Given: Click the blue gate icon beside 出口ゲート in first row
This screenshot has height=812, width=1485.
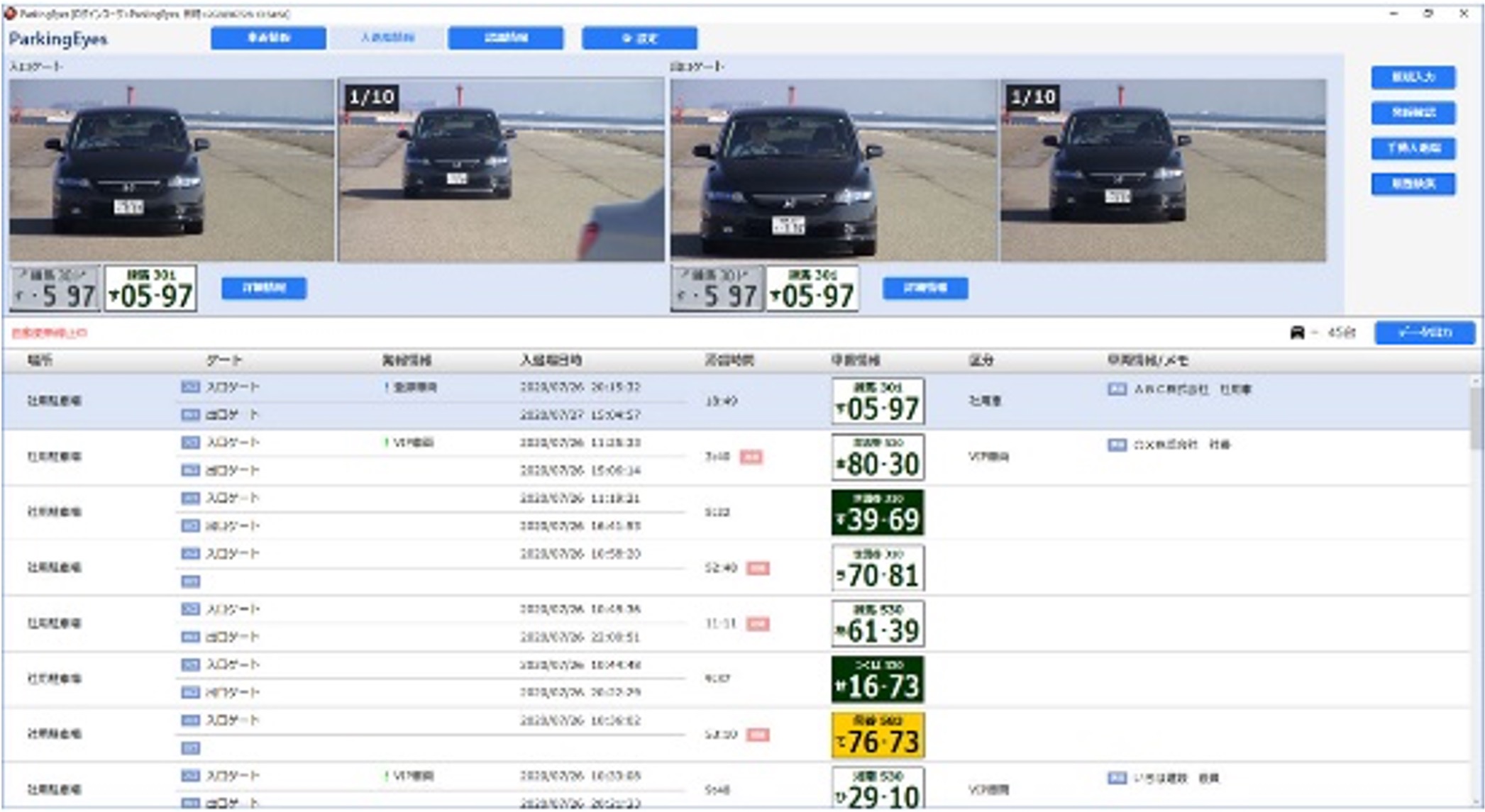Looking at the screenshot, I should pos(190,415).
